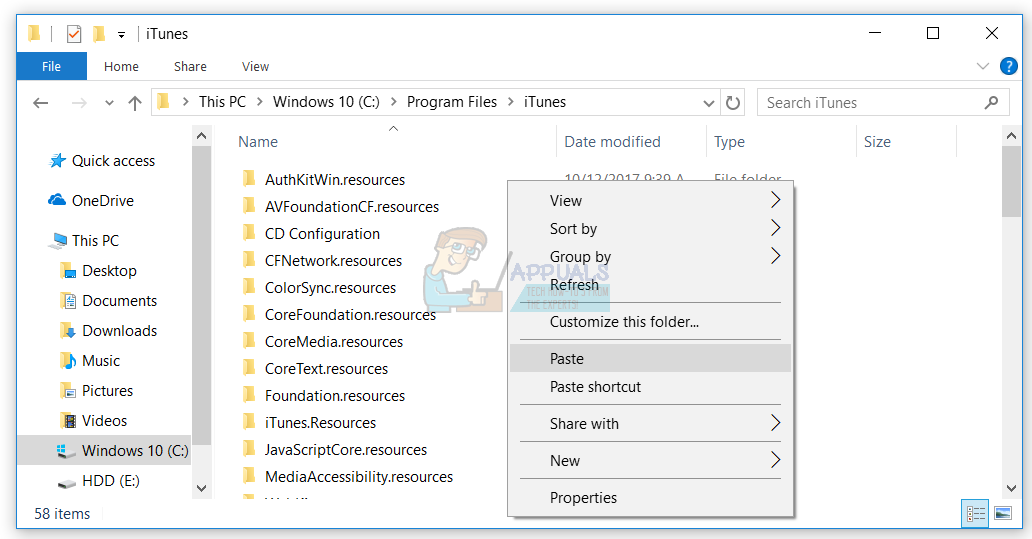Sort by Date modified column header
This screenshot has width=1032, height=539.
pyautogui.click(x=612, y=141)
